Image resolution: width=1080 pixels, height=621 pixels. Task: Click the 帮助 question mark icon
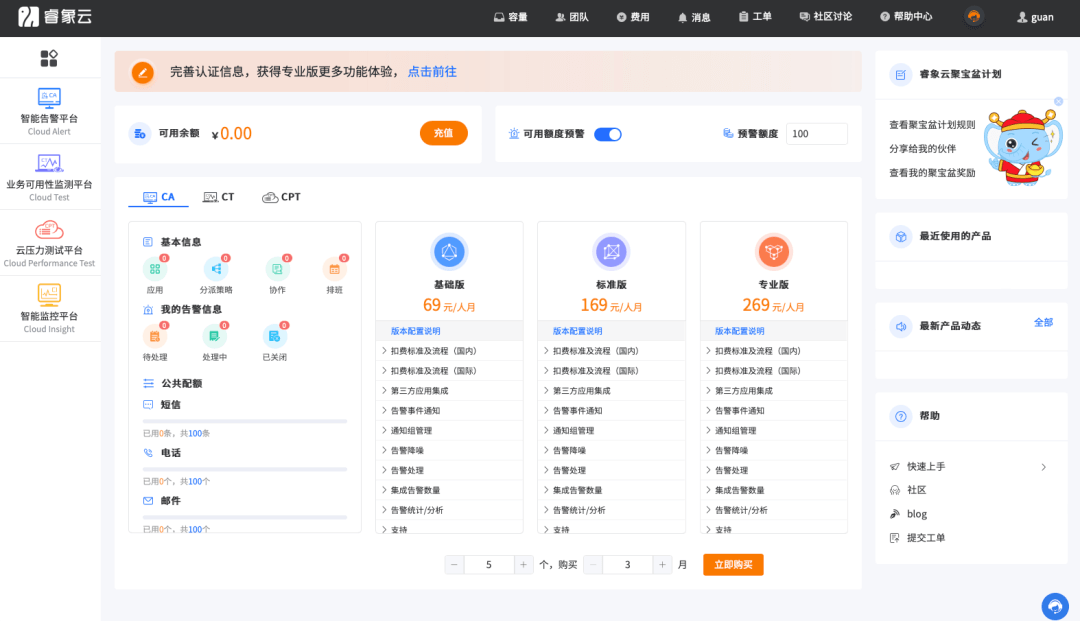click(x=900, y=416)
